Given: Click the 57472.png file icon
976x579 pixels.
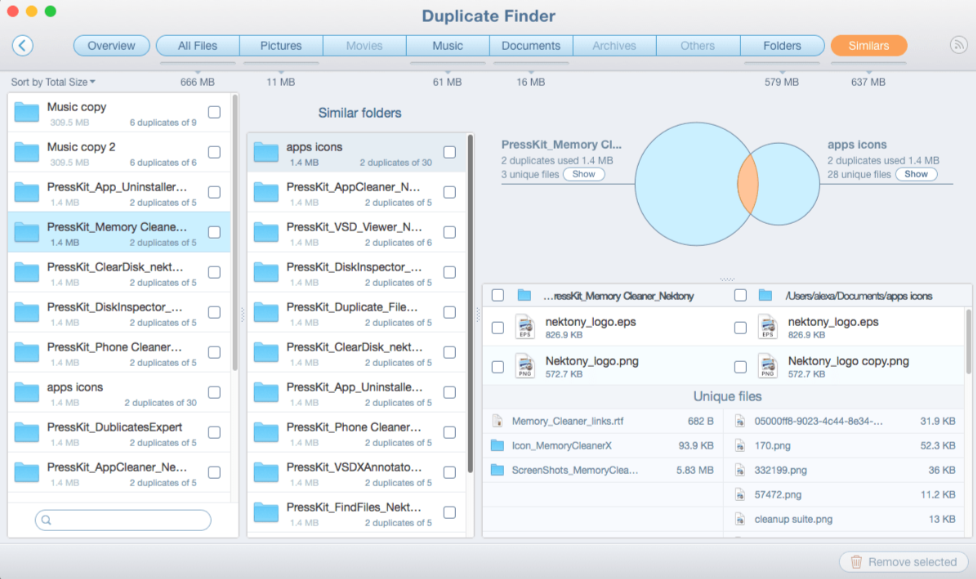Looking at the screenshot, I should click(739, 494).
